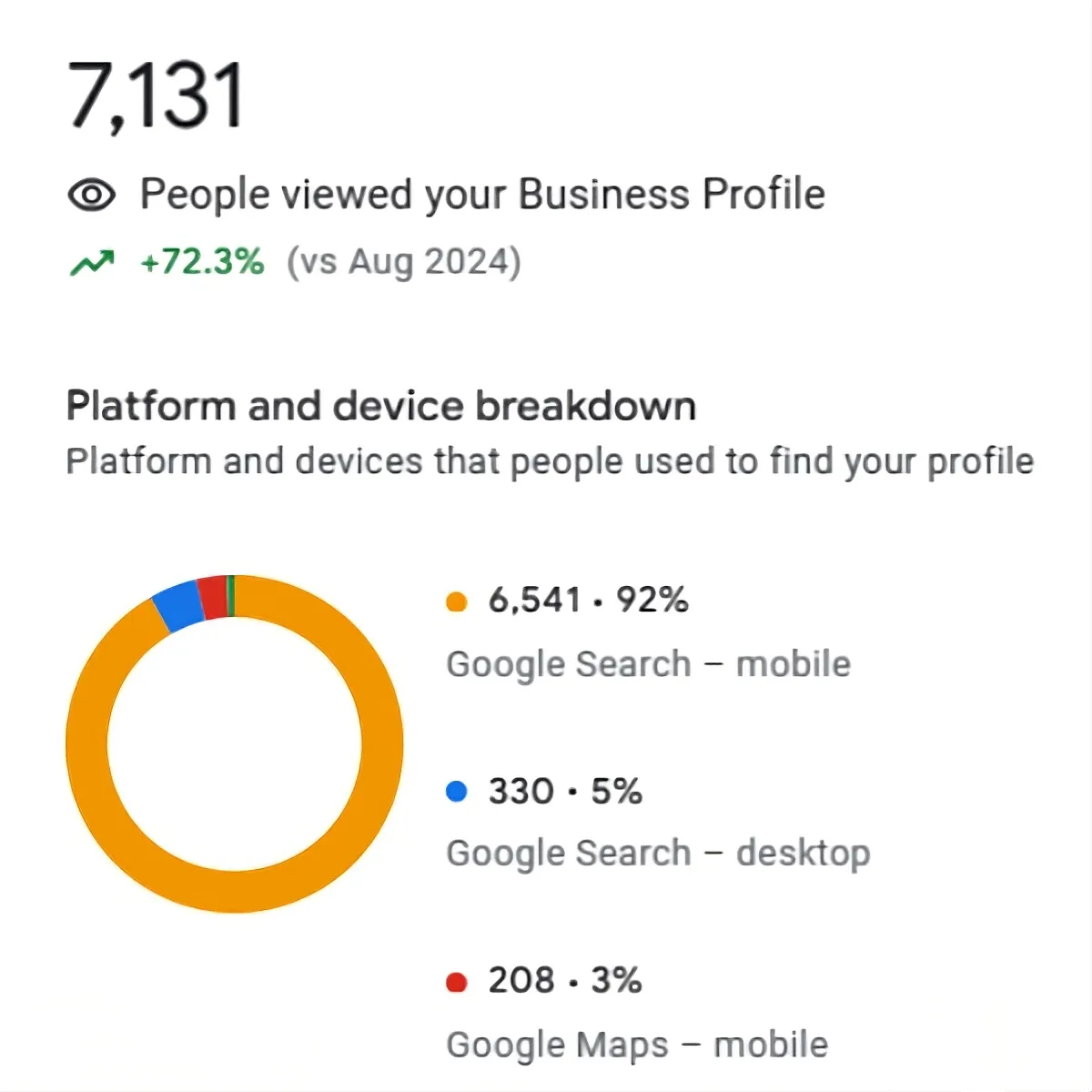Click the 330 · 5% value
The height and width of the screenshot is (1092, 1092).
(x=565, y=792)
